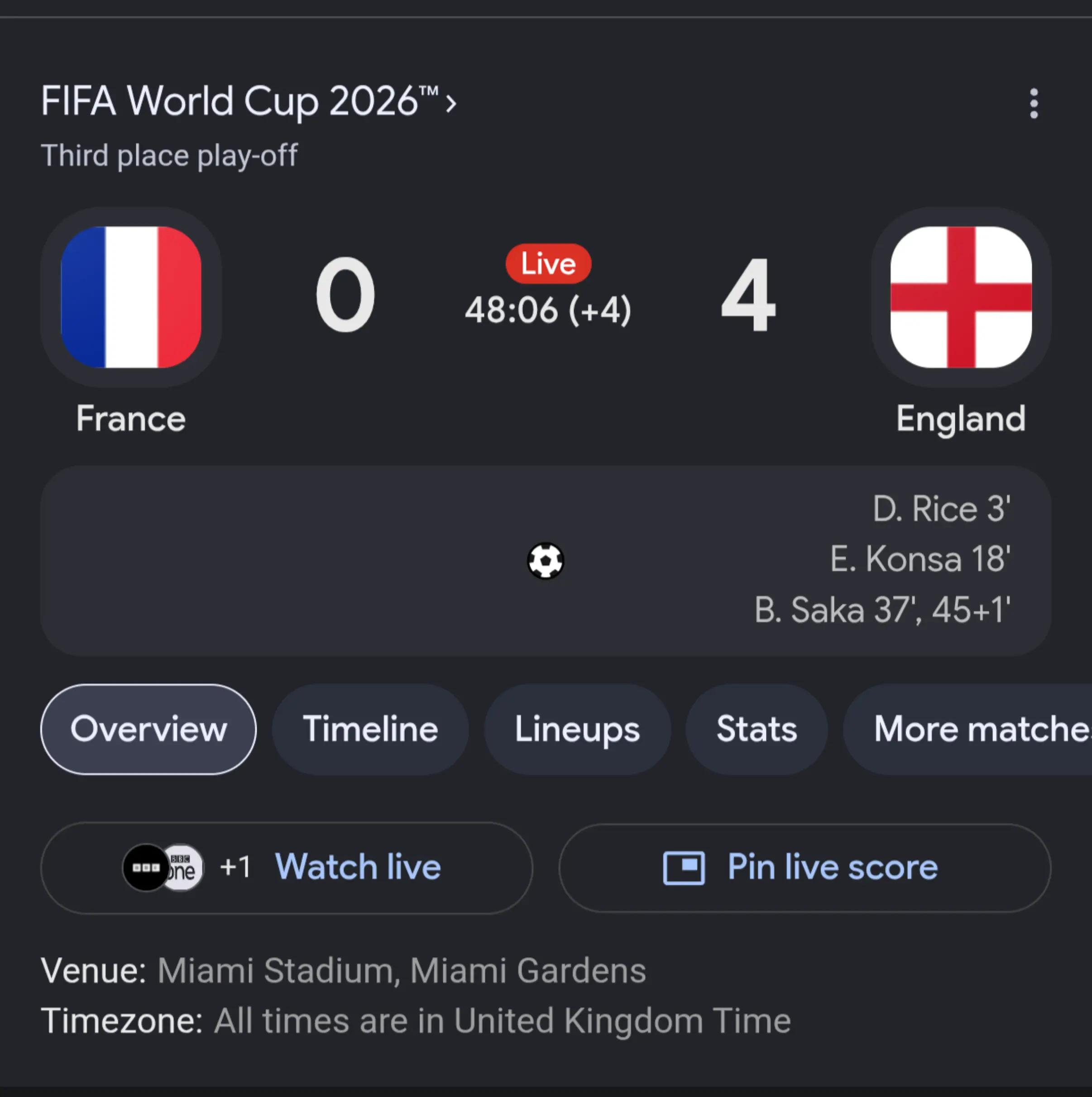The image size is (1092, 1097).
Task: Click the France flag icon
Action: click(x=131, y=297)
